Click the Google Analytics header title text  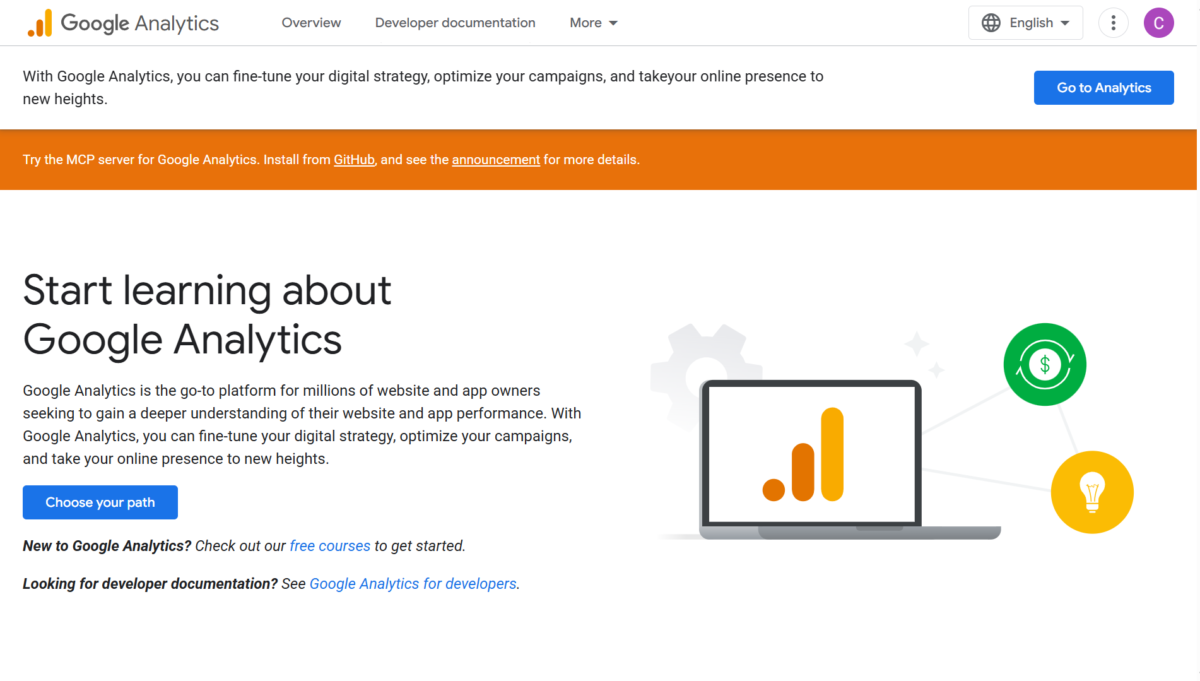(x=140, y=23)
